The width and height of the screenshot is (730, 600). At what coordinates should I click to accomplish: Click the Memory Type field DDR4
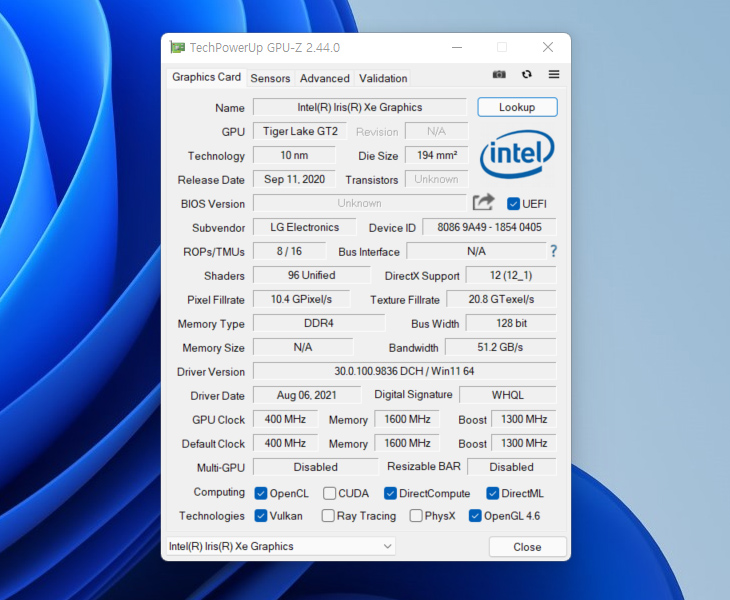pyautogui.click(x=319, y=323)
